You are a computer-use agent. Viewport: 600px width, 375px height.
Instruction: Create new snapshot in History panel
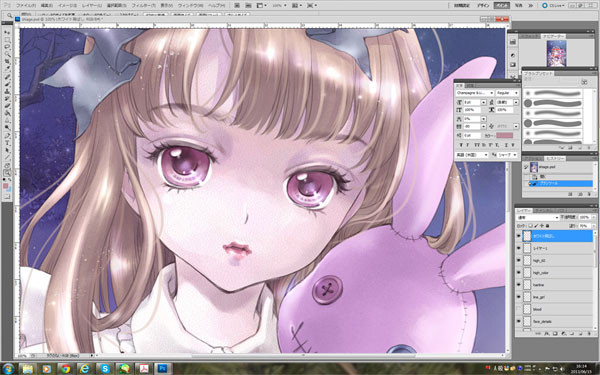(x=580, y=194)
